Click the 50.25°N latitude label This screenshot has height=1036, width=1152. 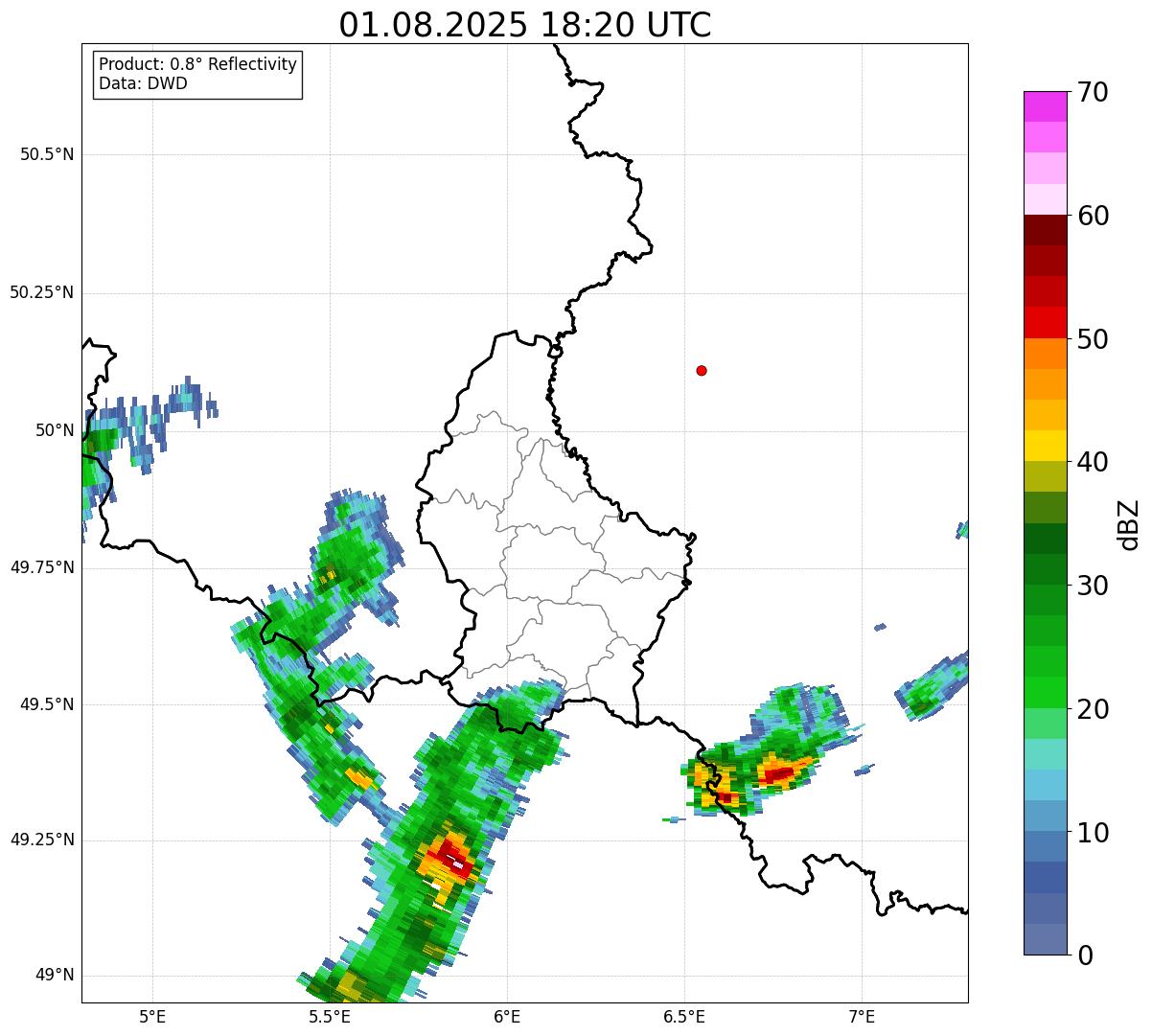[42, 292]
